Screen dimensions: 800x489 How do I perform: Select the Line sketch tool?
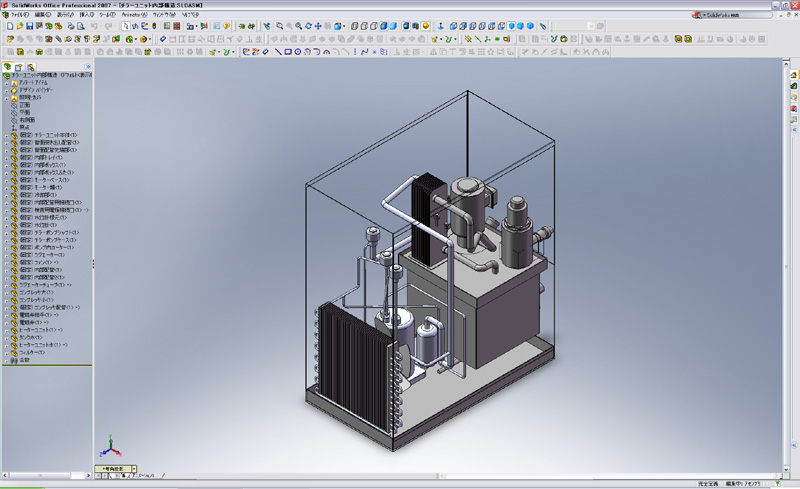278,51
